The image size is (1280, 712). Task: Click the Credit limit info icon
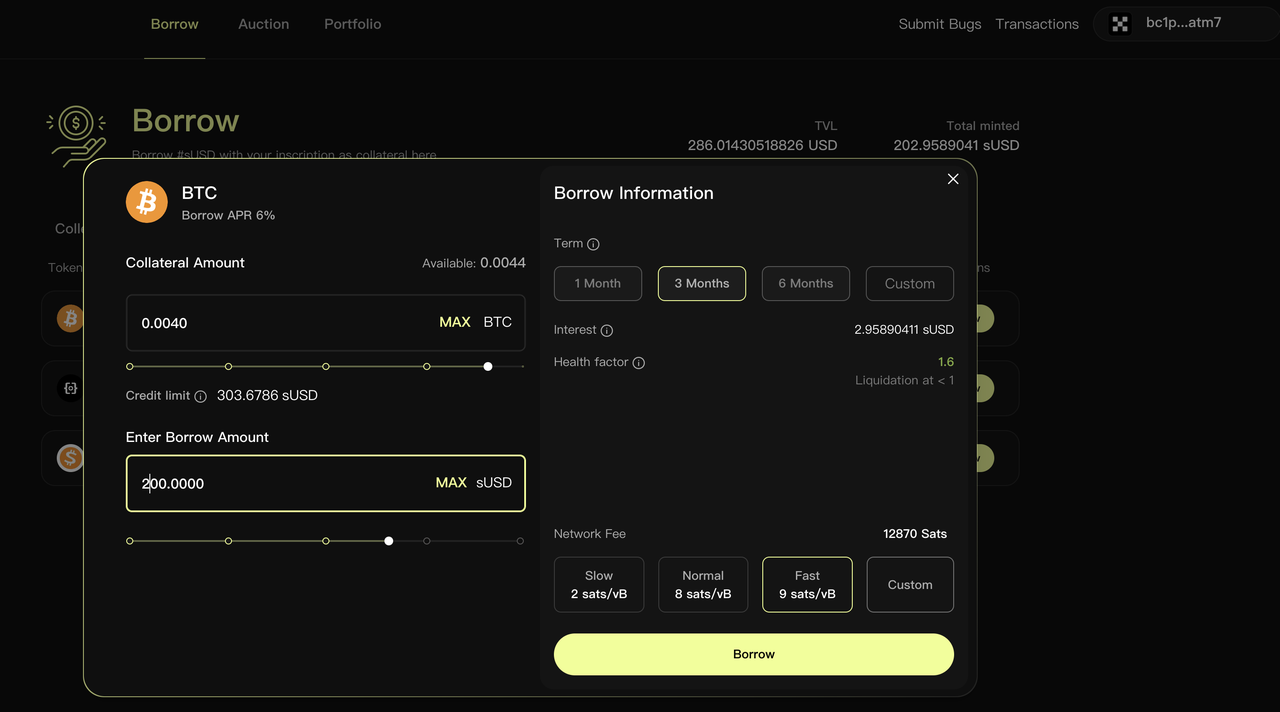tap(200, 396)
